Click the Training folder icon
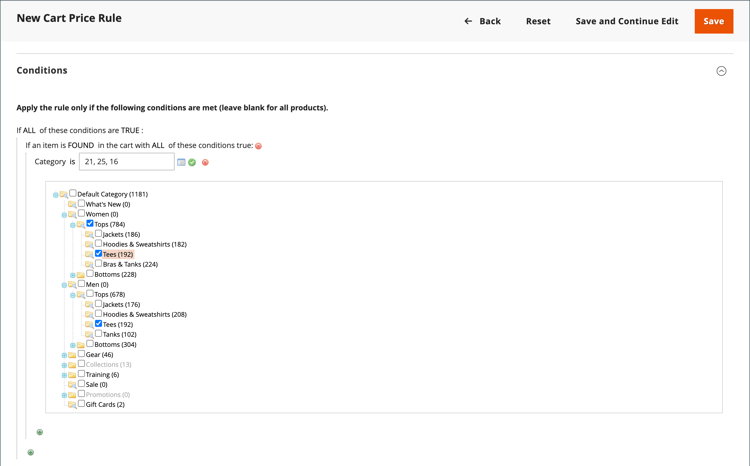Viewport: 750px width, 466px height. [72, 375]
